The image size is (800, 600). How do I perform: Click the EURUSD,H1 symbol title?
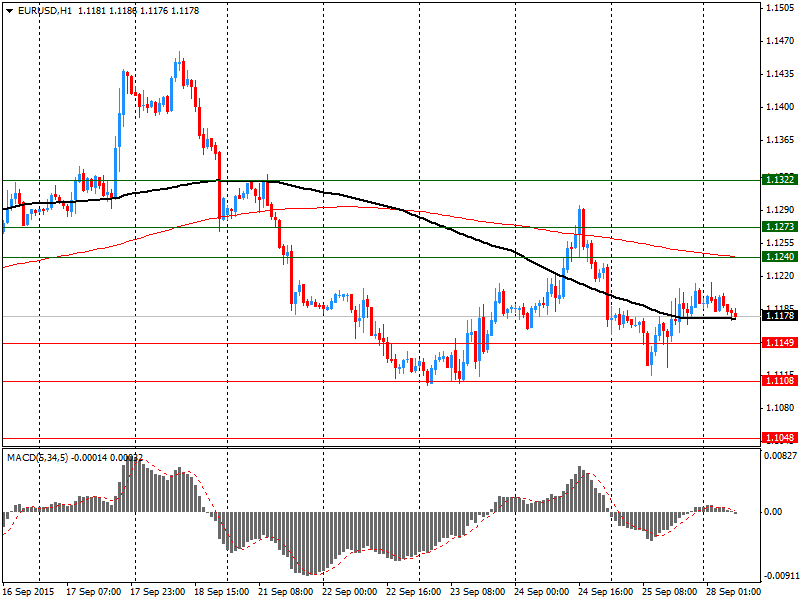(x=45, y=11)
